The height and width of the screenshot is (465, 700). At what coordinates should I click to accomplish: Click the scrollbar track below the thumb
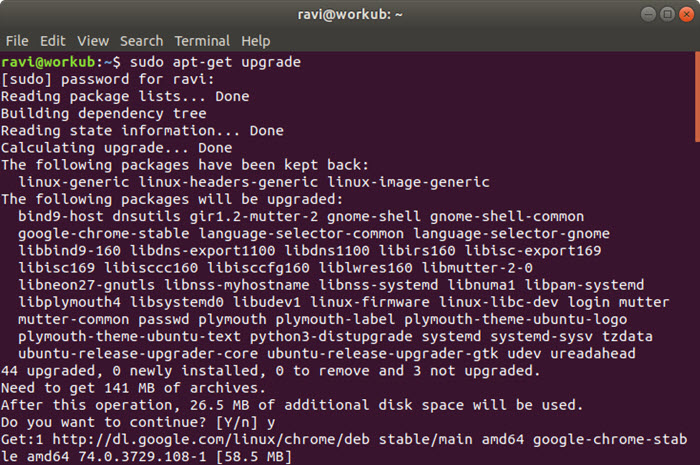tap(697, 303)
